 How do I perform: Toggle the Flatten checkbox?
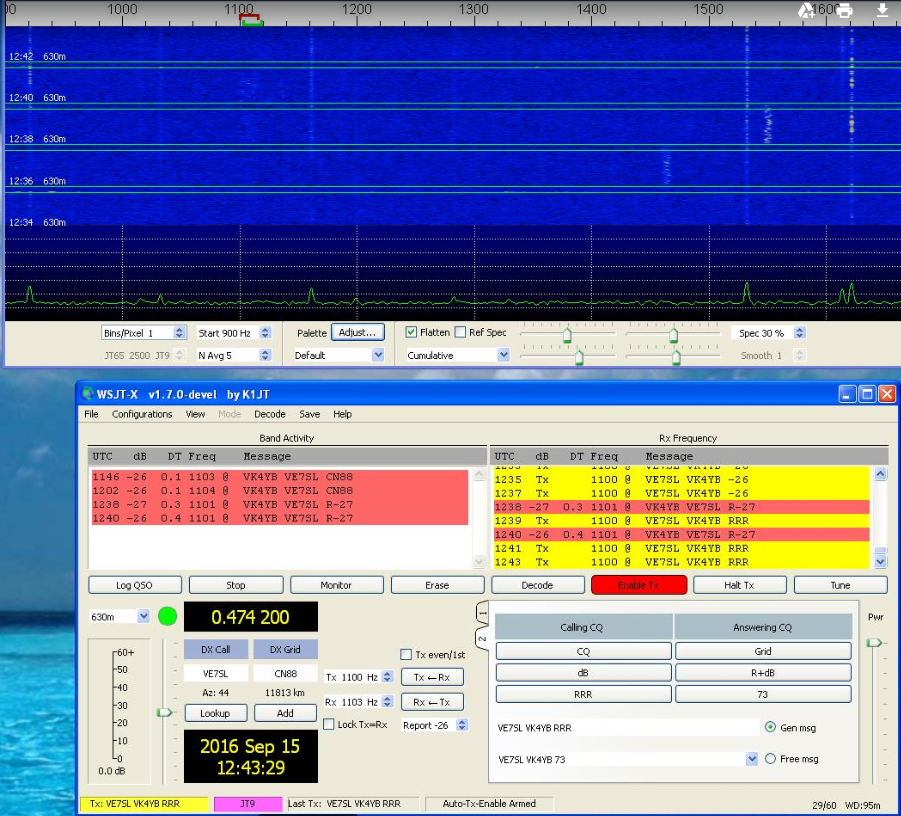[412, 332]
